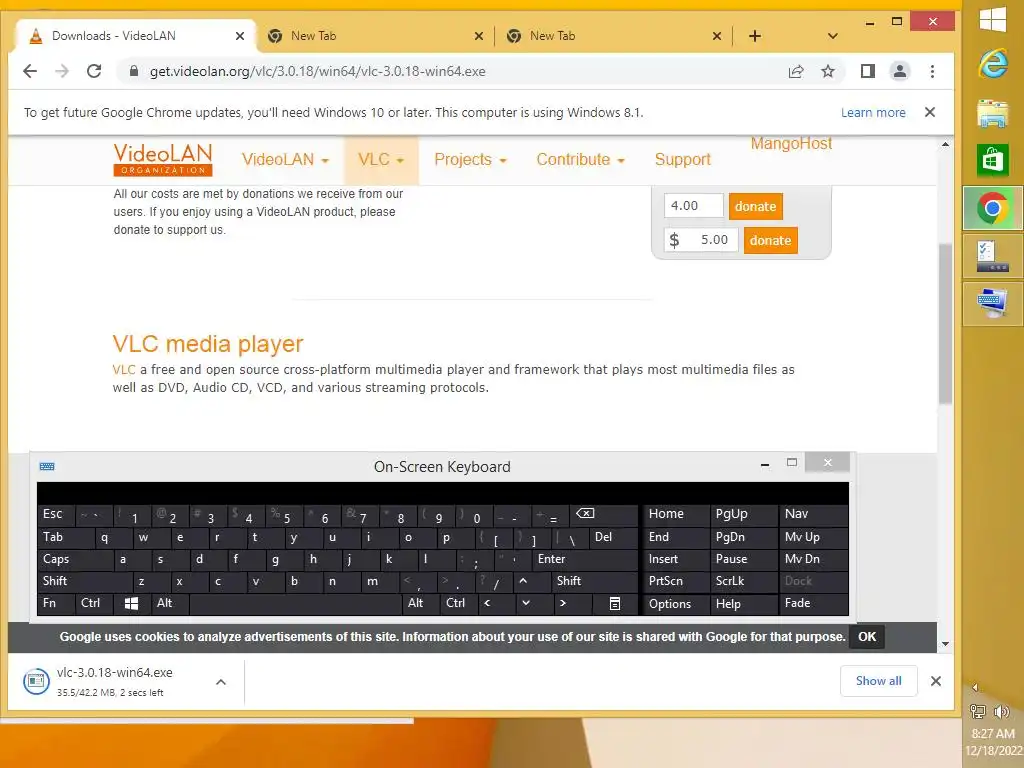This screenshot has height=768, width=1024.
Task: Click the up arrow key on keyboard
Action: point(523,581)
